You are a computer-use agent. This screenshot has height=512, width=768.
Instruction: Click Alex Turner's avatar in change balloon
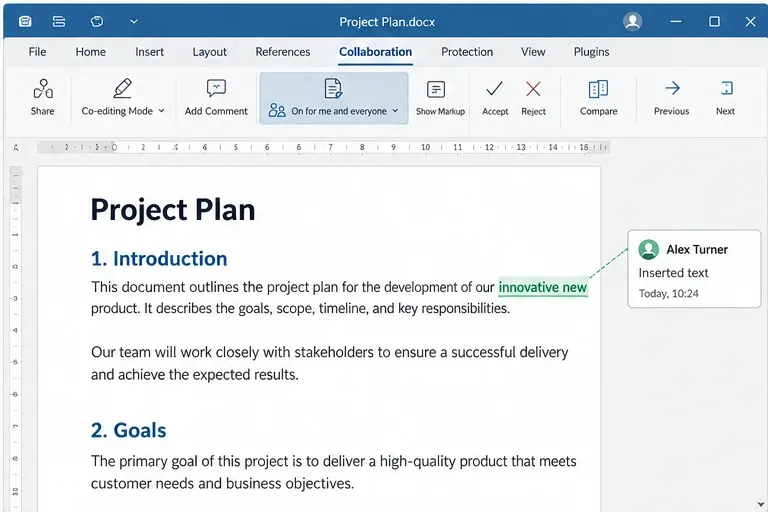[648, 249]
